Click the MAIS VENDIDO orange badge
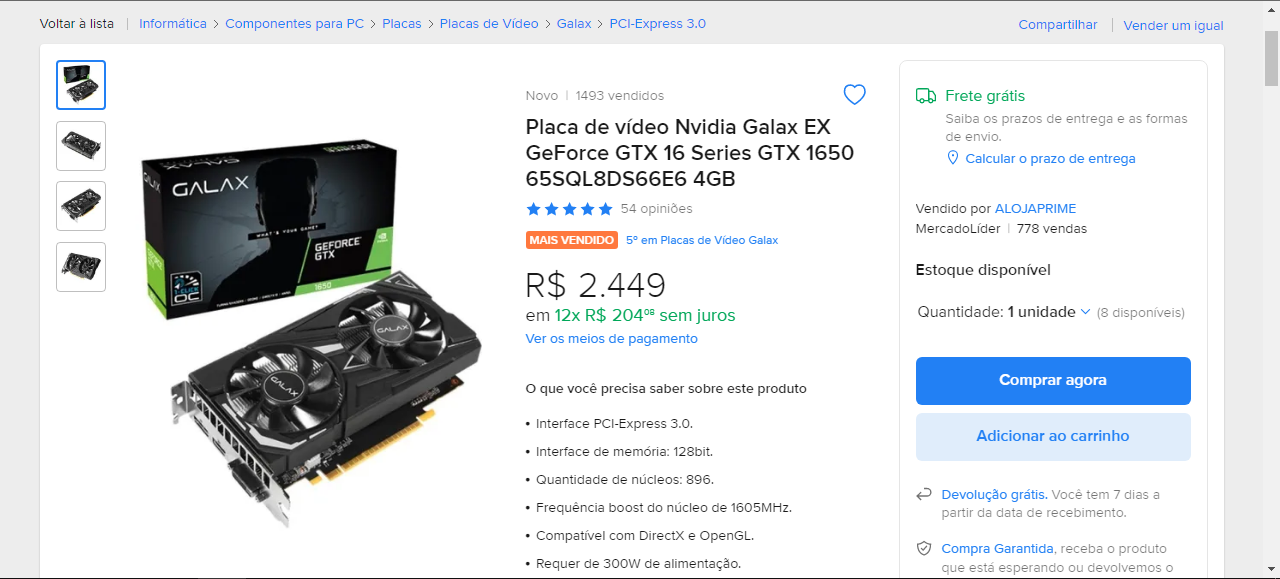Viewport: 1280px width, 579px height. pyautogui.click(x=572, y=240)
